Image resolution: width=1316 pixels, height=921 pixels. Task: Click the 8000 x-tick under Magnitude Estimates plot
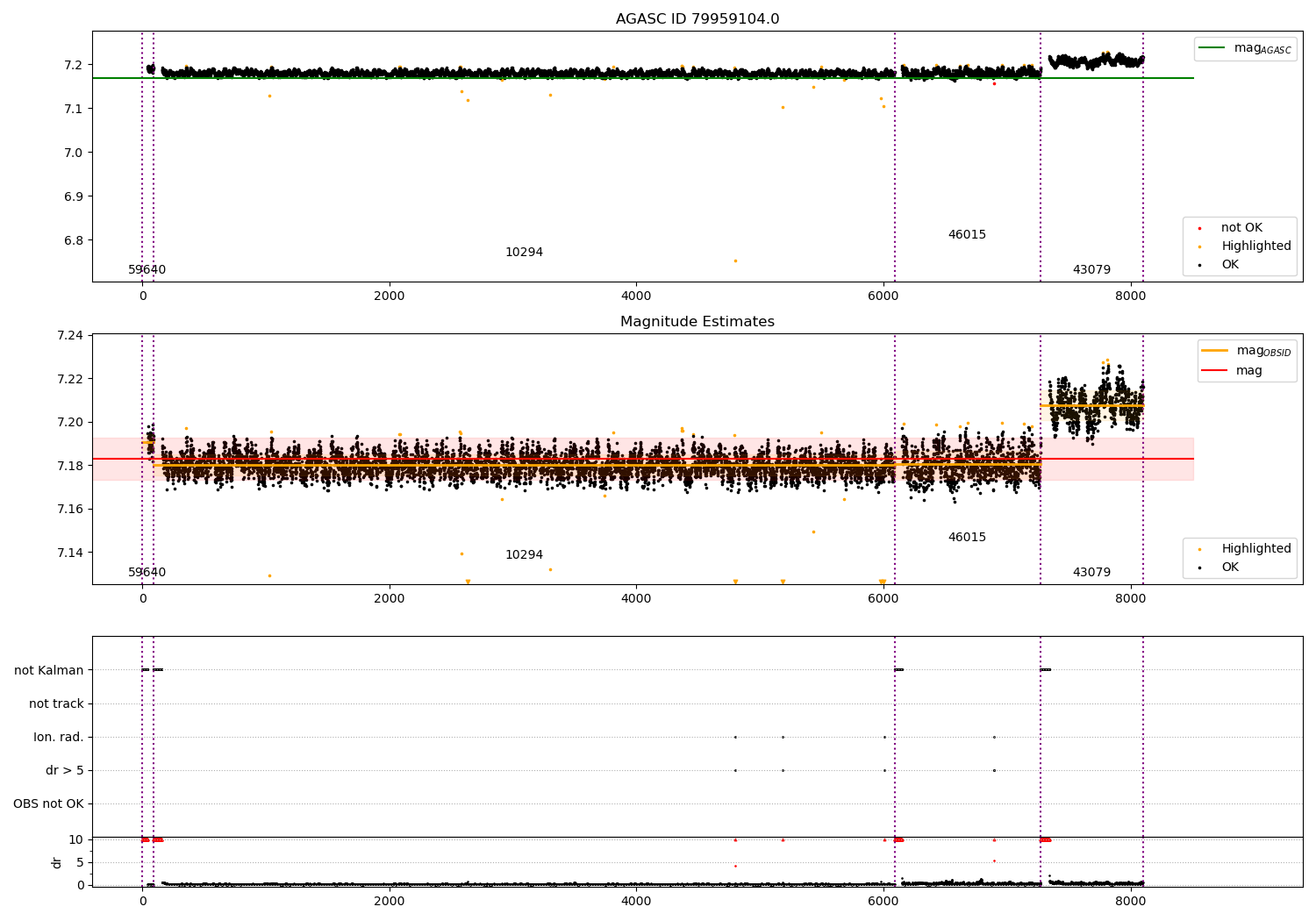tap(1130, 599)
